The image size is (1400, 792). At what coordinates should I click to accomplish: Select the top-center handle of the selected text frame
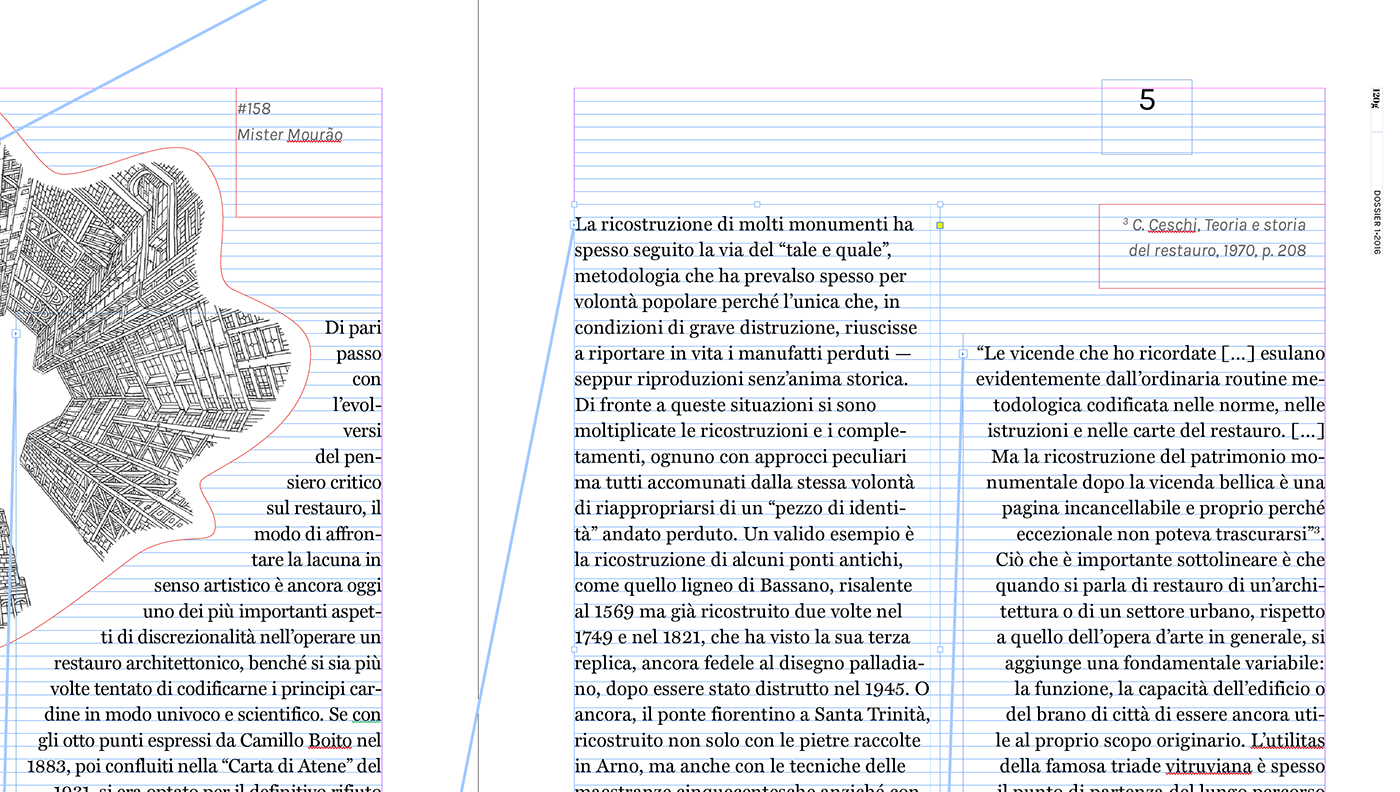(x=757, y=204)
